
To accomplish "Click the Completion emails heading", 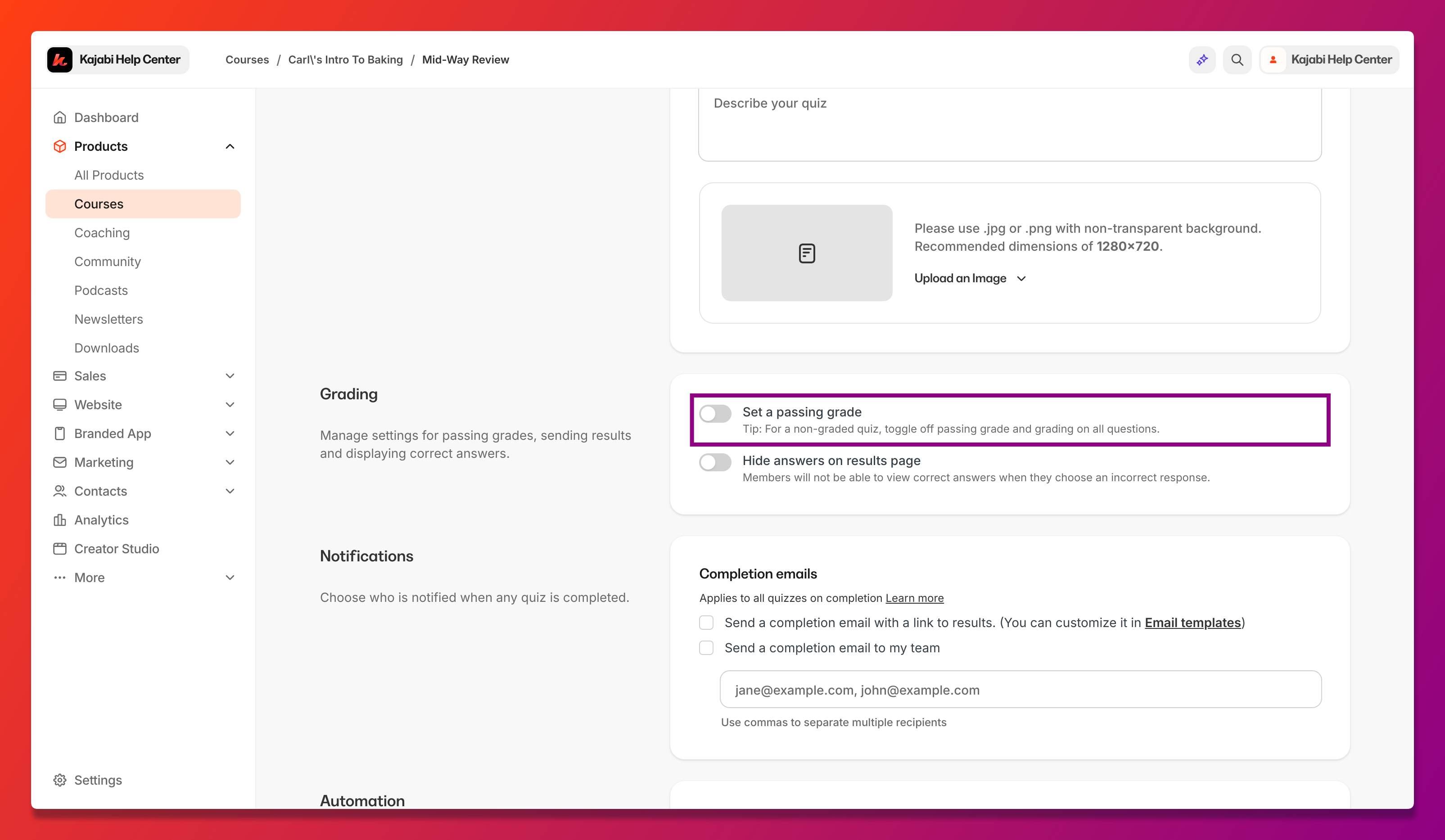I will [x=758, y=574].
